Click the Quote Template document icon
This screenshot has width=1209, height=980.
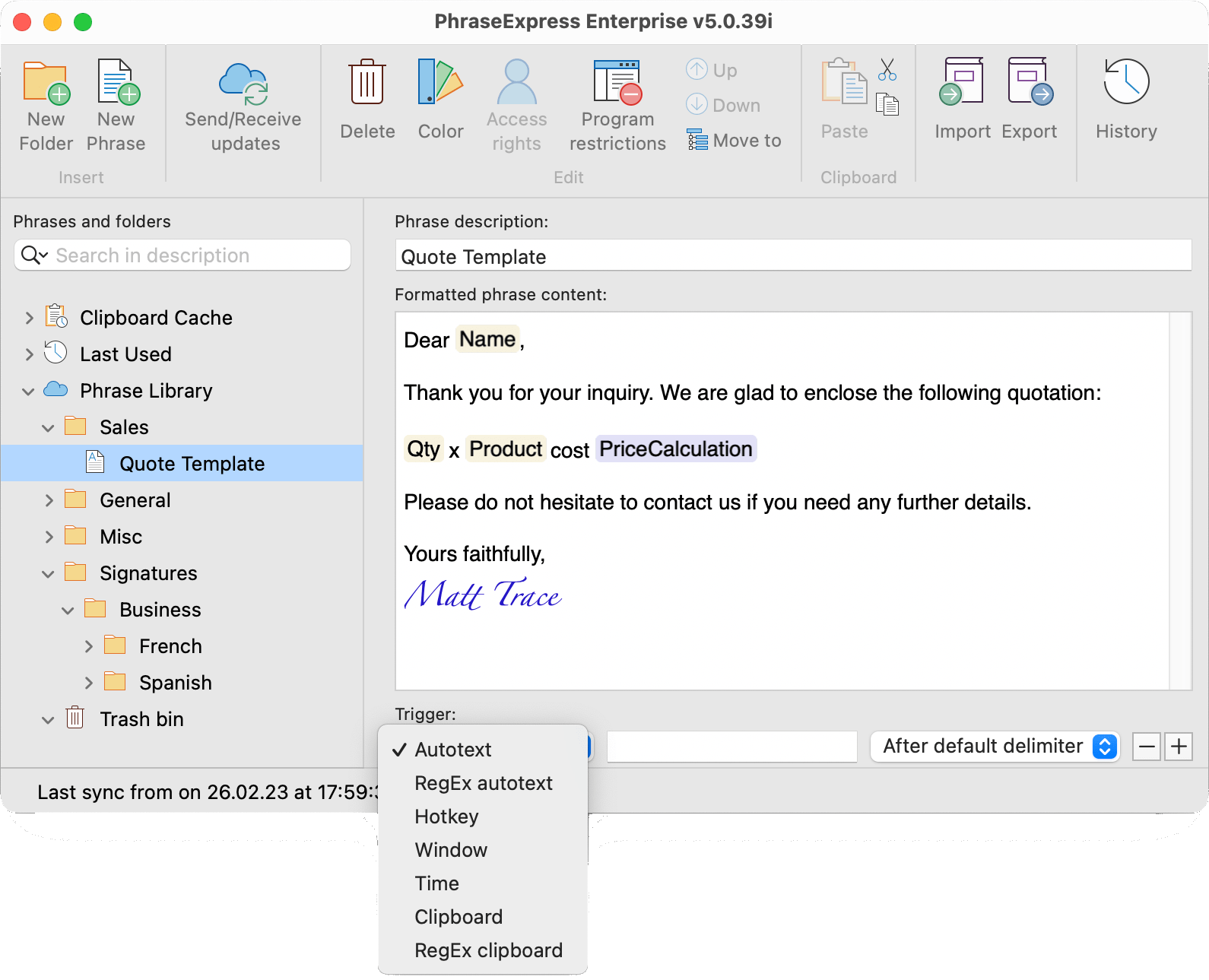pyautogui.click(x=95, y=462)
